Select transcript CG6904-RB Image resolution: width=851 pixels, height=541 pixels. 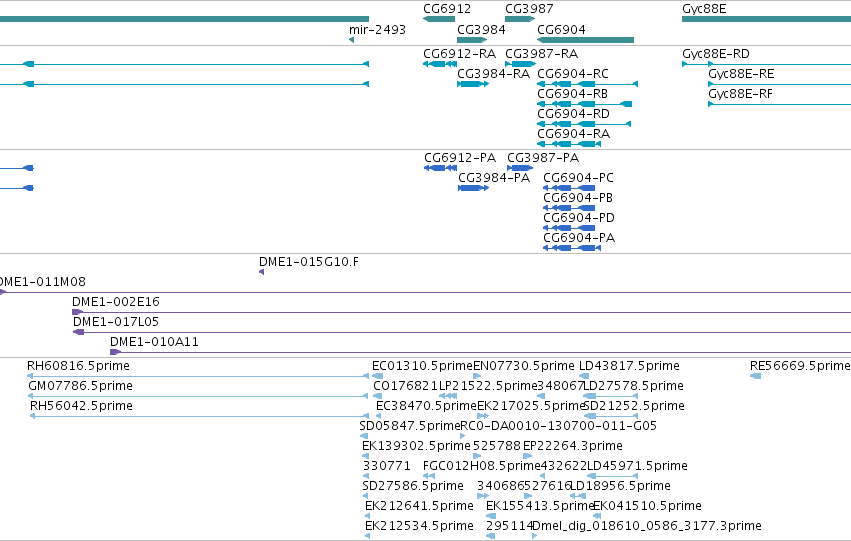pos(585,104)
